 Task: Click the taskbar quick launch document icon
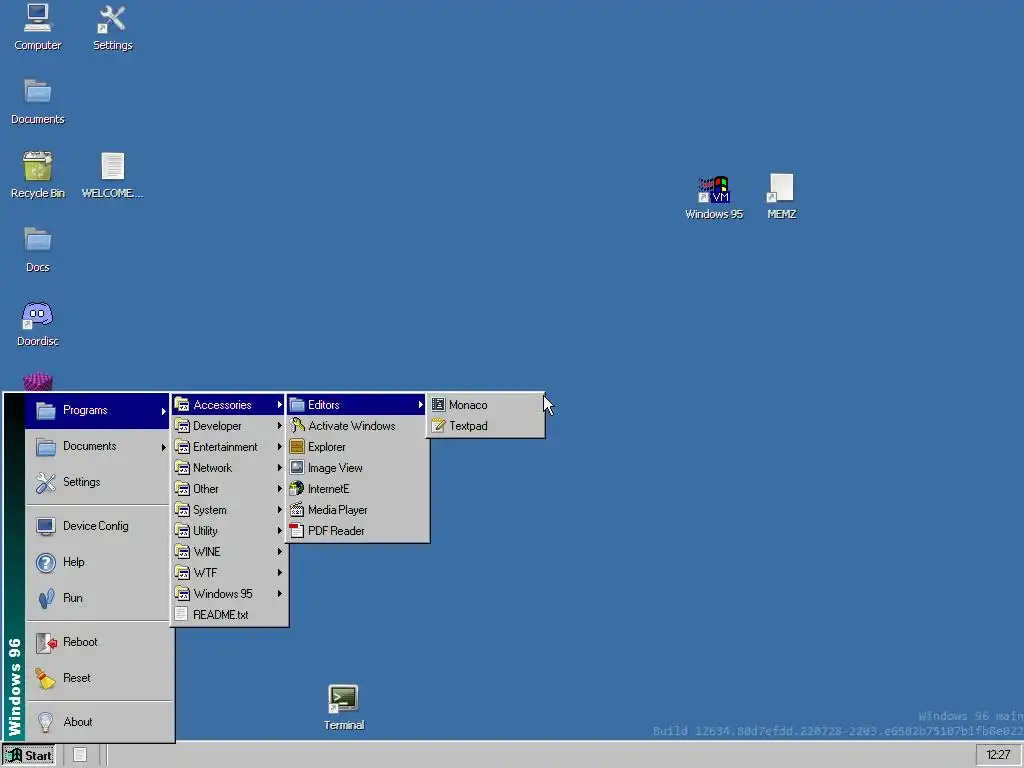80,755
